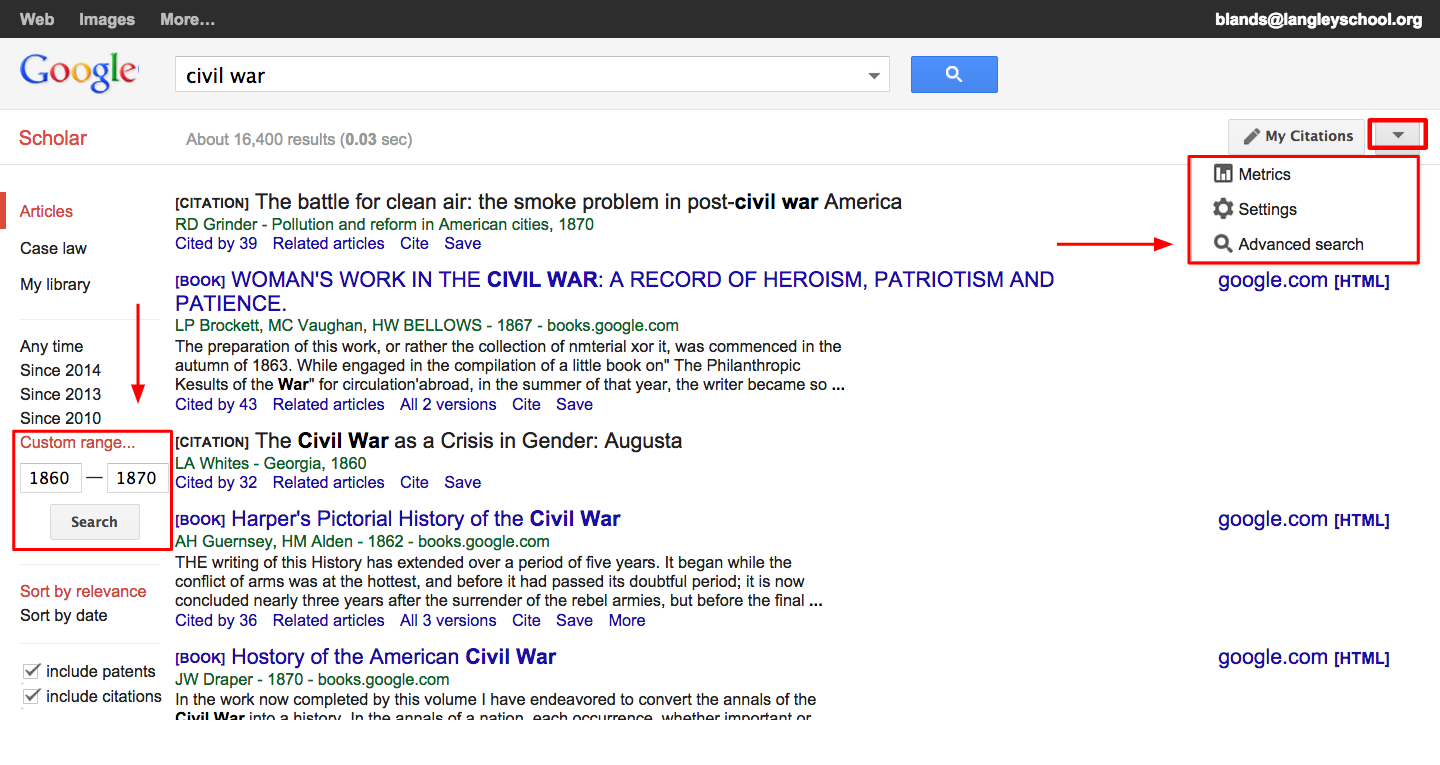Image resolution: width=1440 pixels, height=765 pixels.
Task: Switch to the Web tab
Action: tap(37, 19)
